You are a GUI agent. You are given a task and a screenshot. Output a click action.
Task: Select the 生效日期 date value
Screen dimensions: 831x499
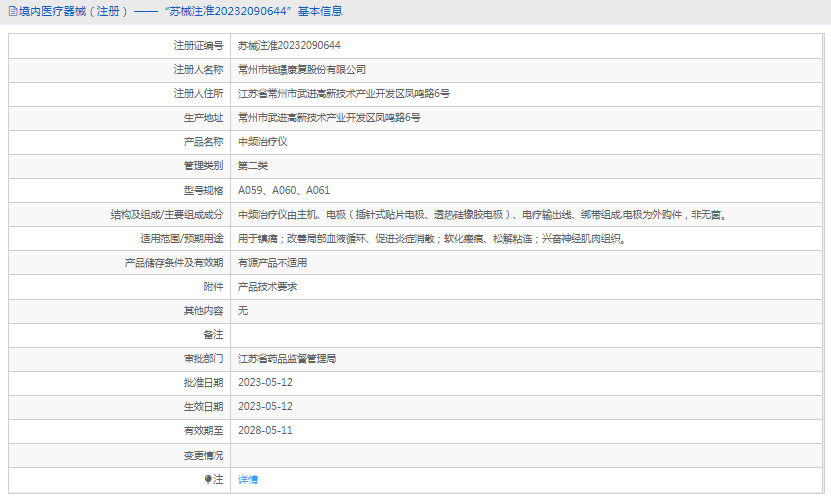pyautogui.click(x=265, y=406)
